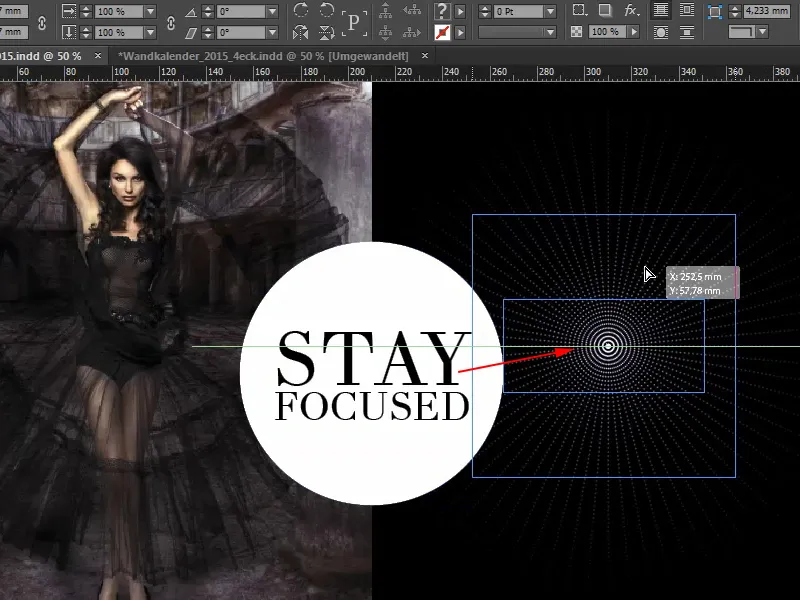
Task: Click the Rotate 90° counter-clockwise icon
Action: pos(327,11)
